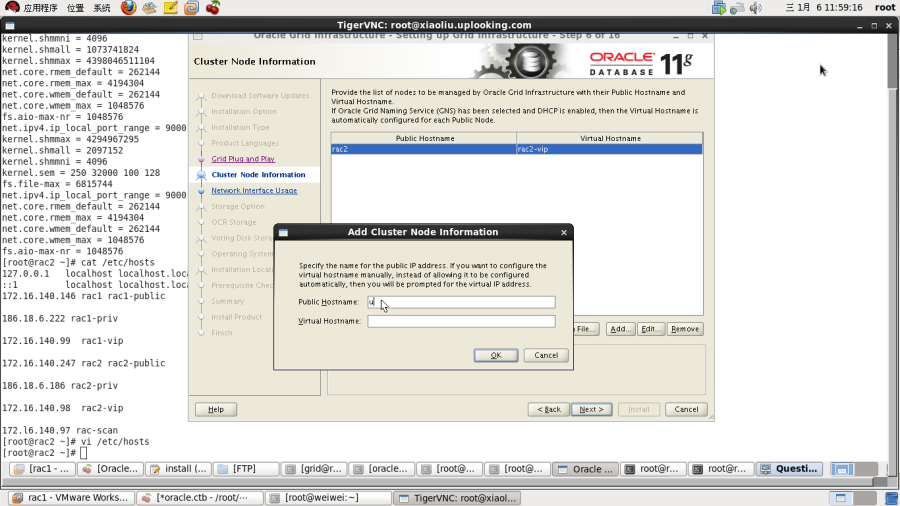
Task: Switch to [FTP] taskbar window
Action: 246,469
